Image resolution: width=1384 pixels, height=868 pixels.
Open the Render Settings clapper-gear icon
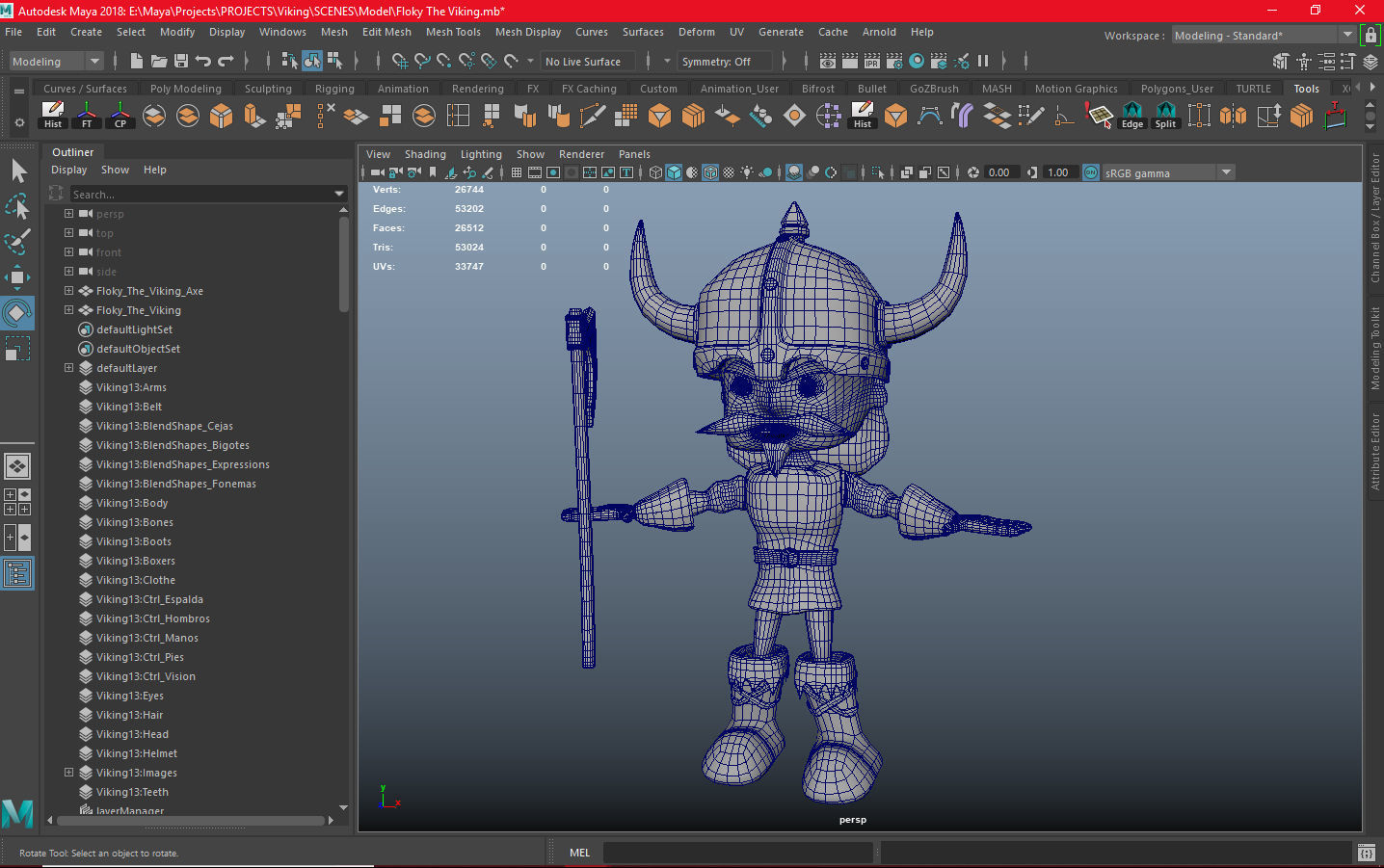tap(894, 61)
